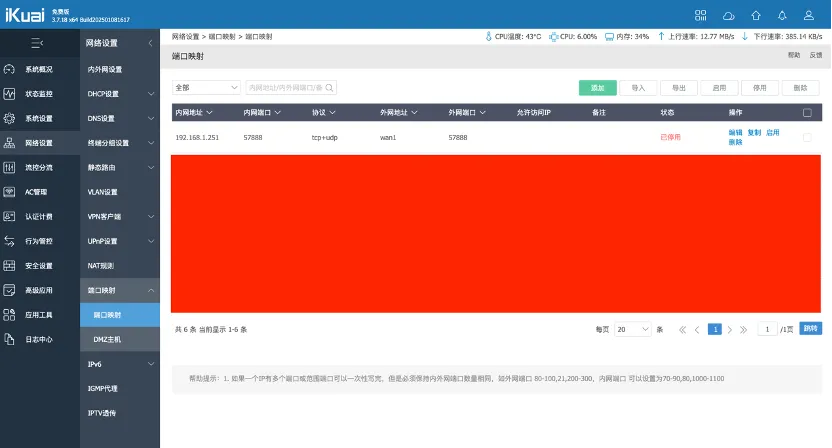Image resolution: width=832 pixels, height=448 pixels.
Task: Open 系统概况 in the left sidebar
Action: click(40, 70)
